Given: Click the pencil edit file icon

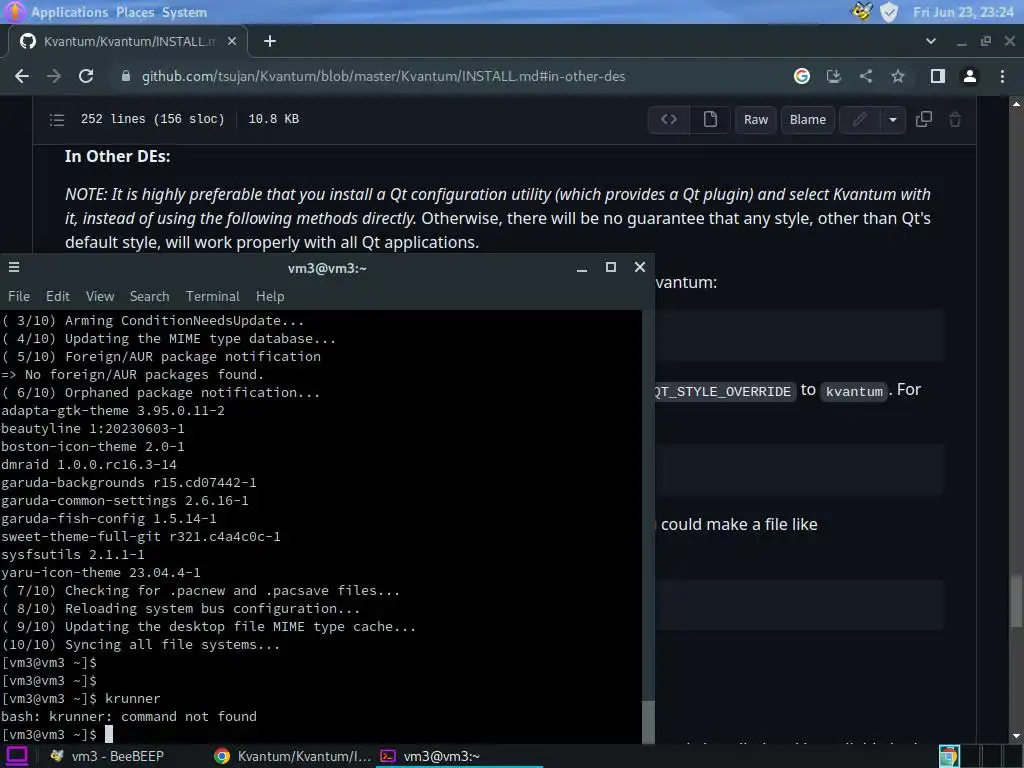Looking at the screenshot, I should tap(859, 120).
